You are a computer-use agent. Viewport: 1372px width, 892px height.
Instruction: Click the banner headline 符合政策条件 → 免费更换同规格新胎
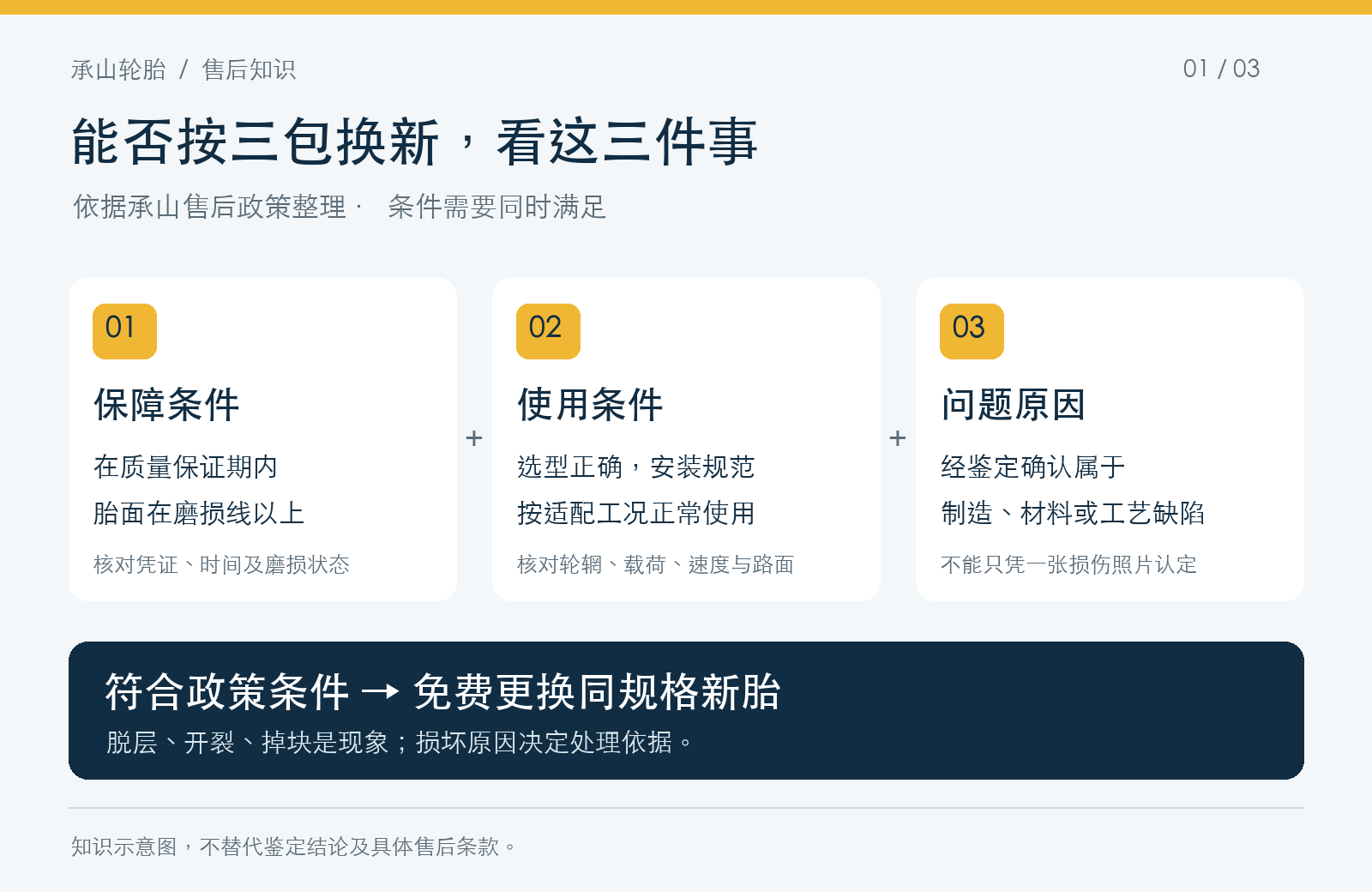[442, 692]
